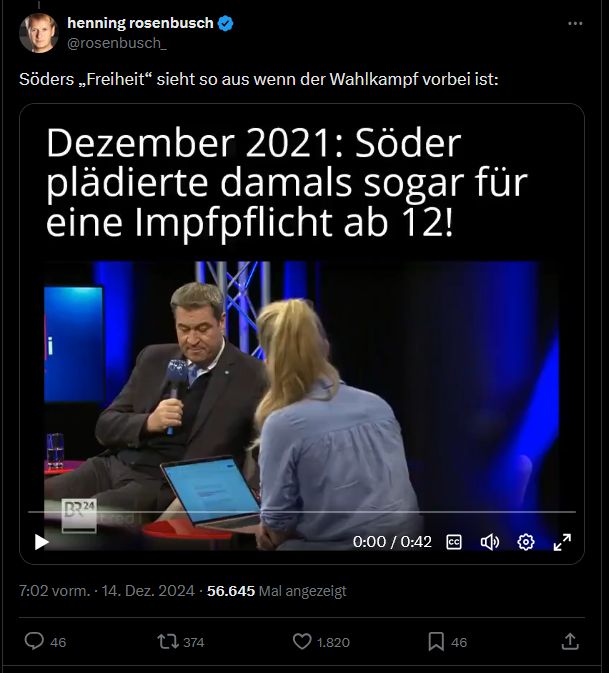Mute the video with the speaker icon
This screenshot has height=673, width=609.
click(489, 542)
